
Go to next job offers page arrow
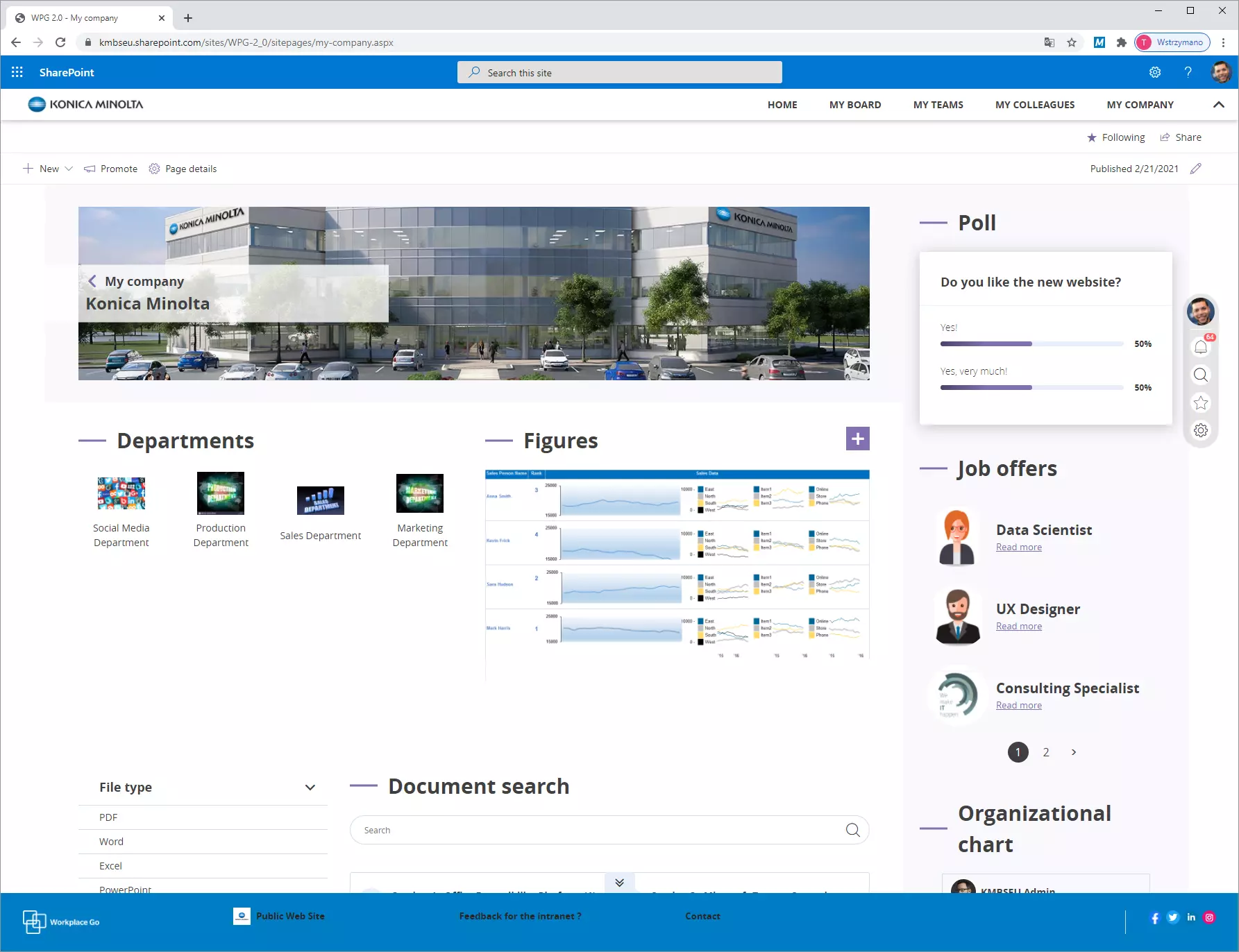1074,752
